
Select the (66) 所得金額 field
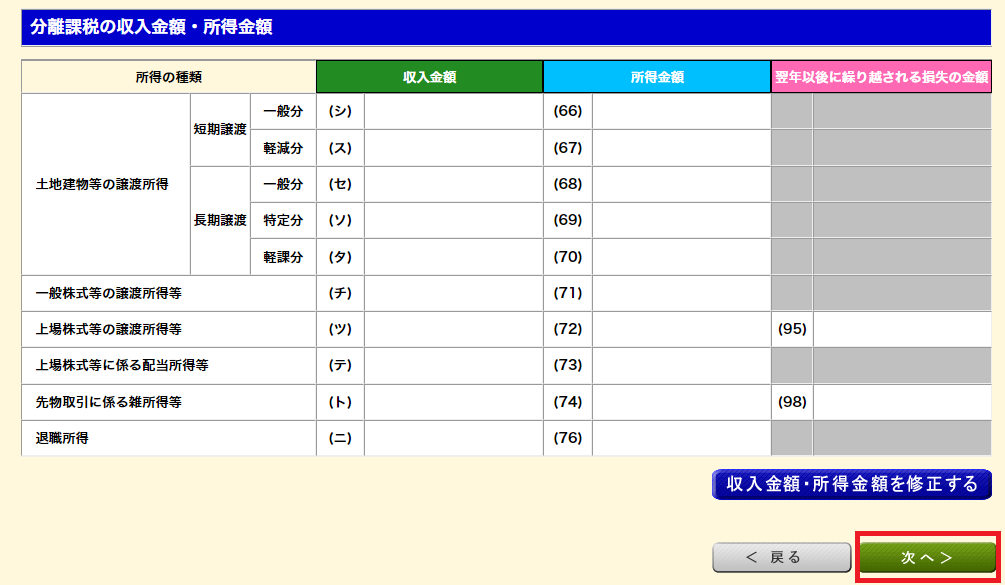click(680, 111)
